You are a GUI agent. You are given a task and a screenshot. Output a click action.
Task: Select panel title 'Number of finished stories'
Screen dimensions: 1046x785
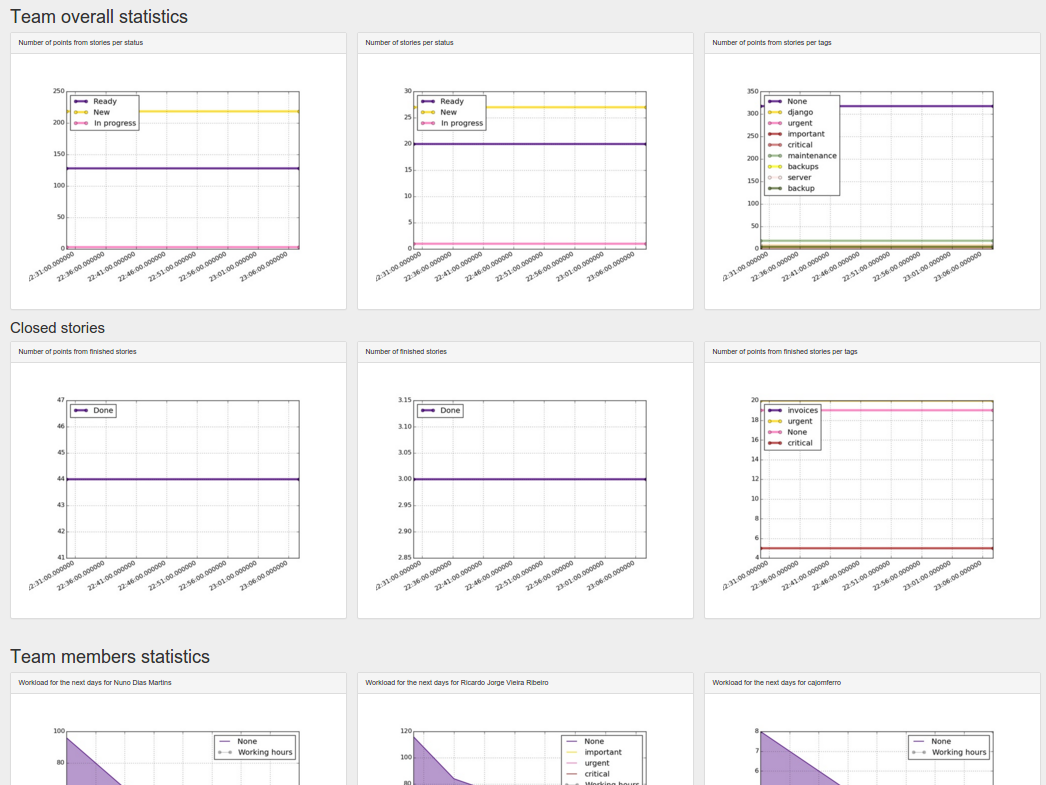click(406, 351)
